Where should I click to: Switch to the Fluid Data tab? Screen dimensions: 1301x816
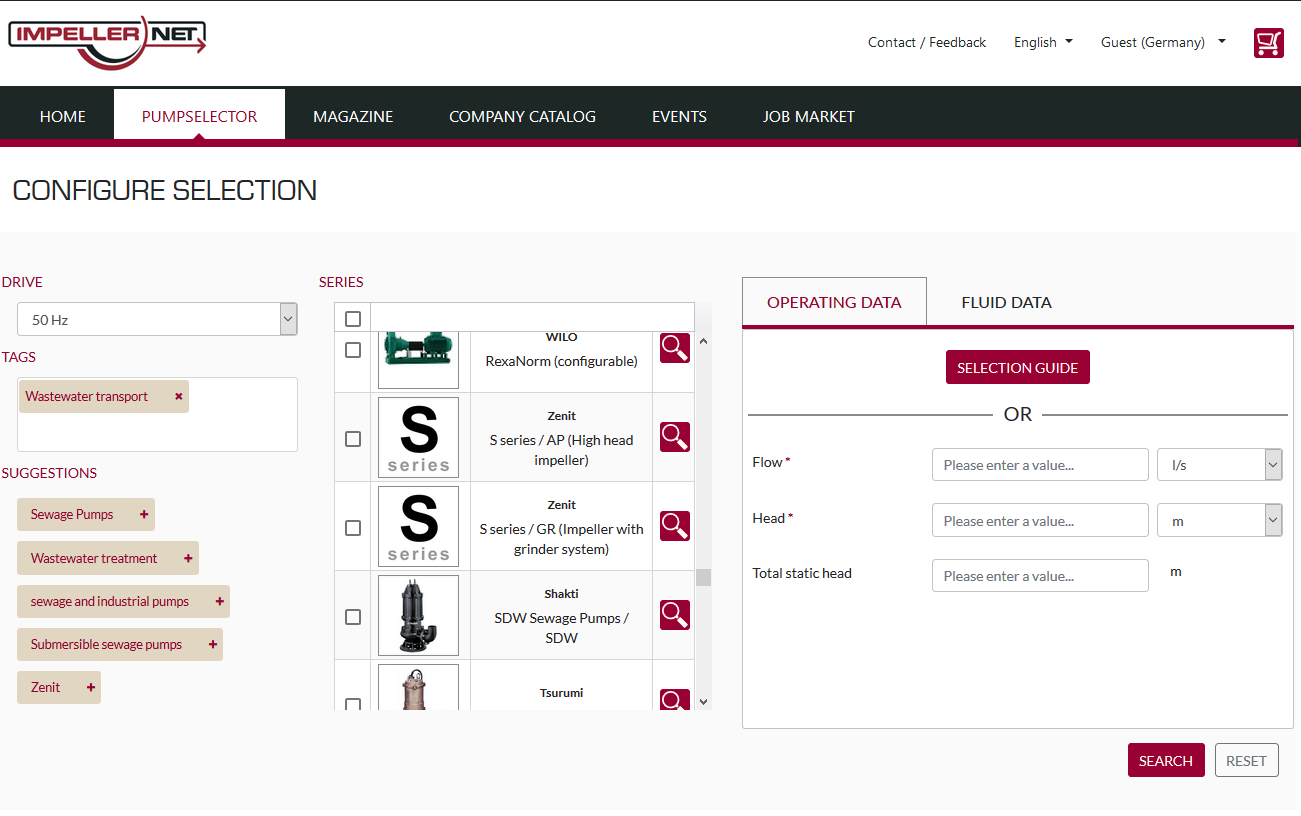point(1006,302)
